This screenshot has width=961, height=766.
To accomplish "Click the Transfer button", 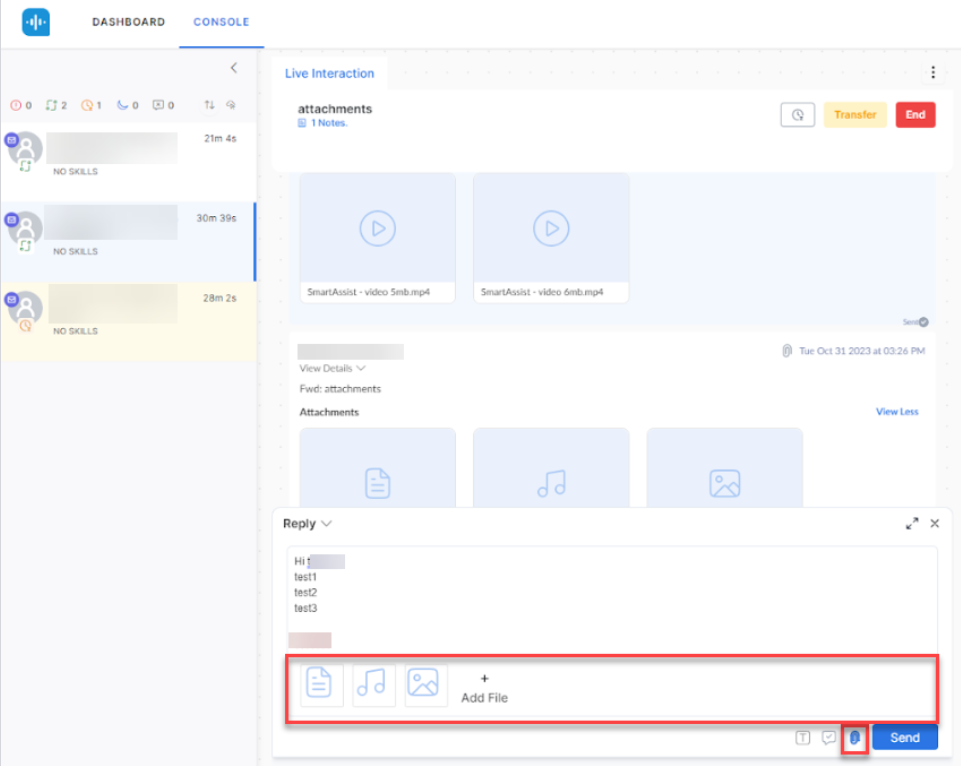I will [854, 115].
